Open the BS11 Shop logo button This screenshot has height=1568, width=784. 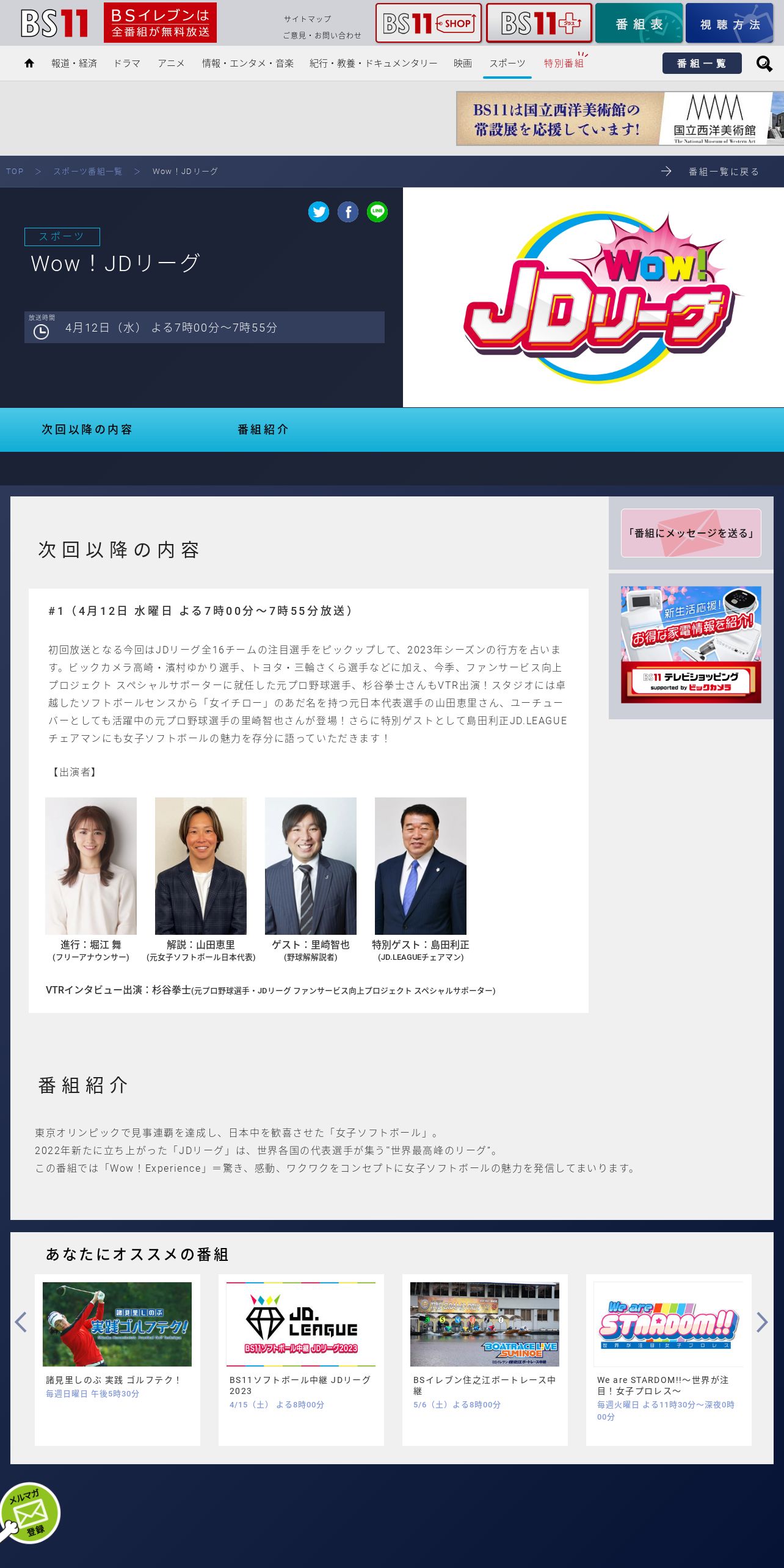pyautogui.click(x=429, y=23)
